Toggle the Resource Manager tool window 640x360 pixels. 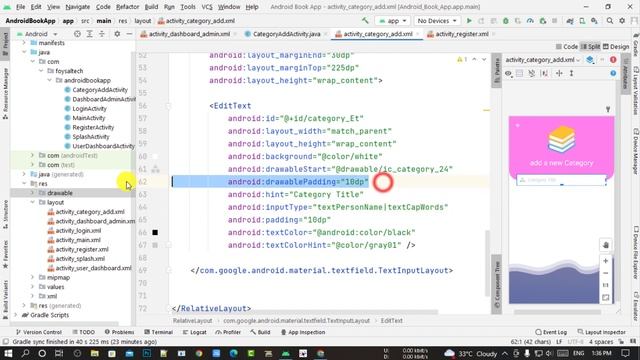coord(5,93)
